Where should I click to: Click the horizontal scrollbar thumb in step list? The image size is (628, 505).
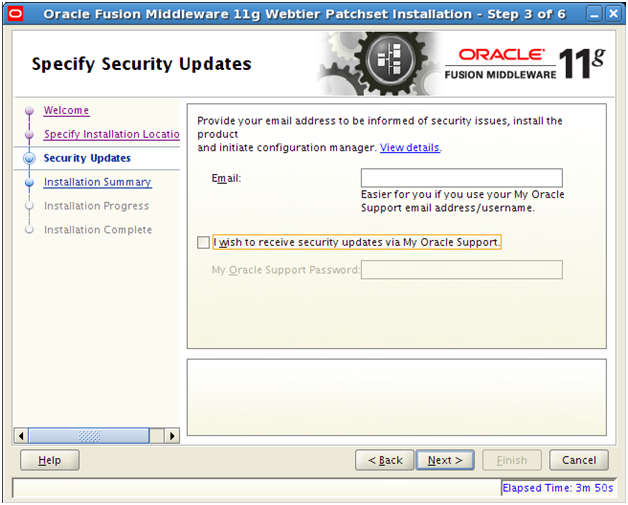[89, 436]
